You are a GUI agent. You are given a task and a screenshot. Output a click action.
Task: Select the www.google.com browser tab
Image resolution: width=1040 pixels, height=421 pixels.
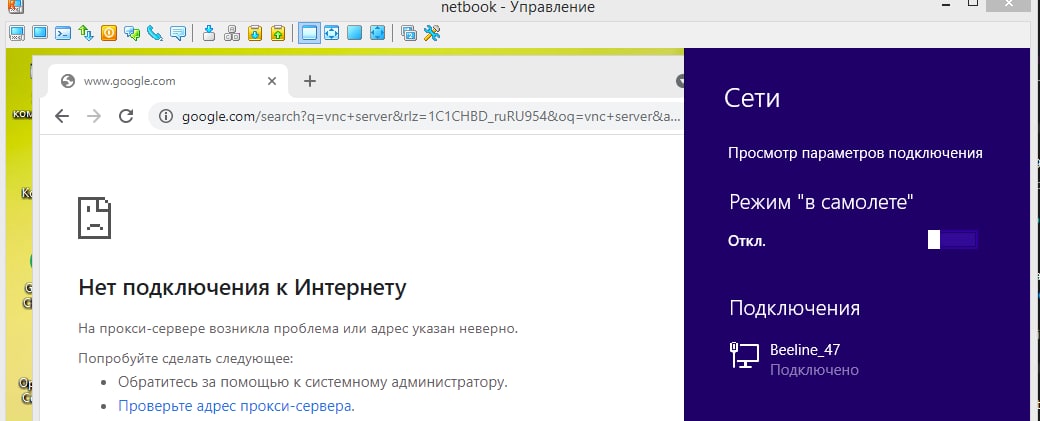168,81
